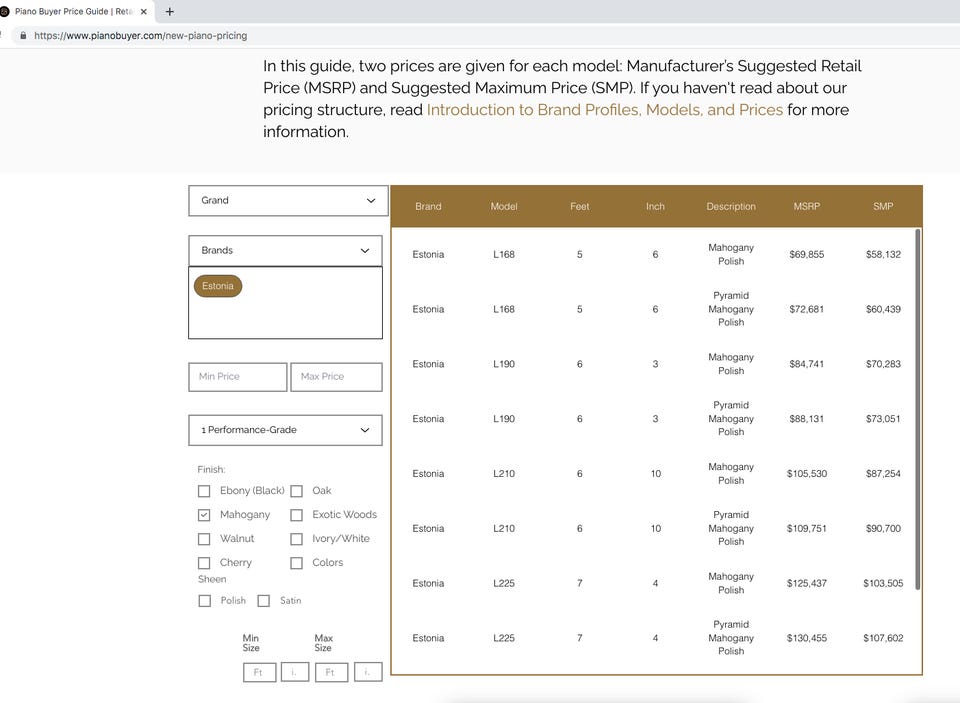Select the $109,751 MSRP cell
This screenshot has height=703, width=960.
tap(807, 528)
